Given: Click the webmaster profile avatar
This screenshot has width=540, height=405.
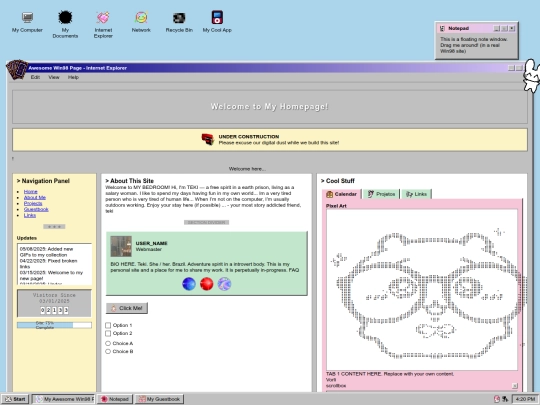Looking at the screenshot, I should coord(121,246).
